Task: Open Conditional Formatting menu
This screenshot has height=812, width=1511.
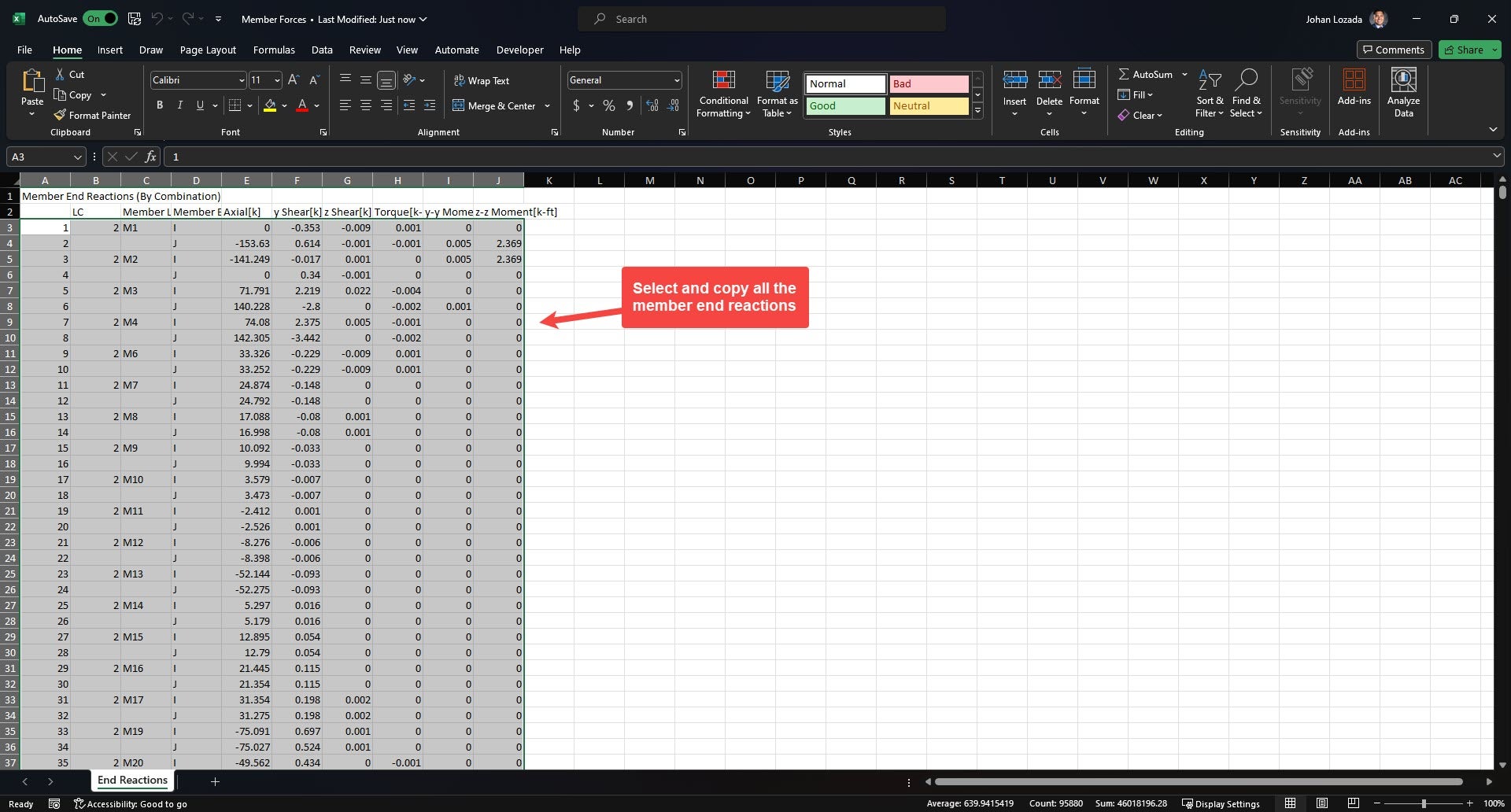Action: [x=723, y=94]
